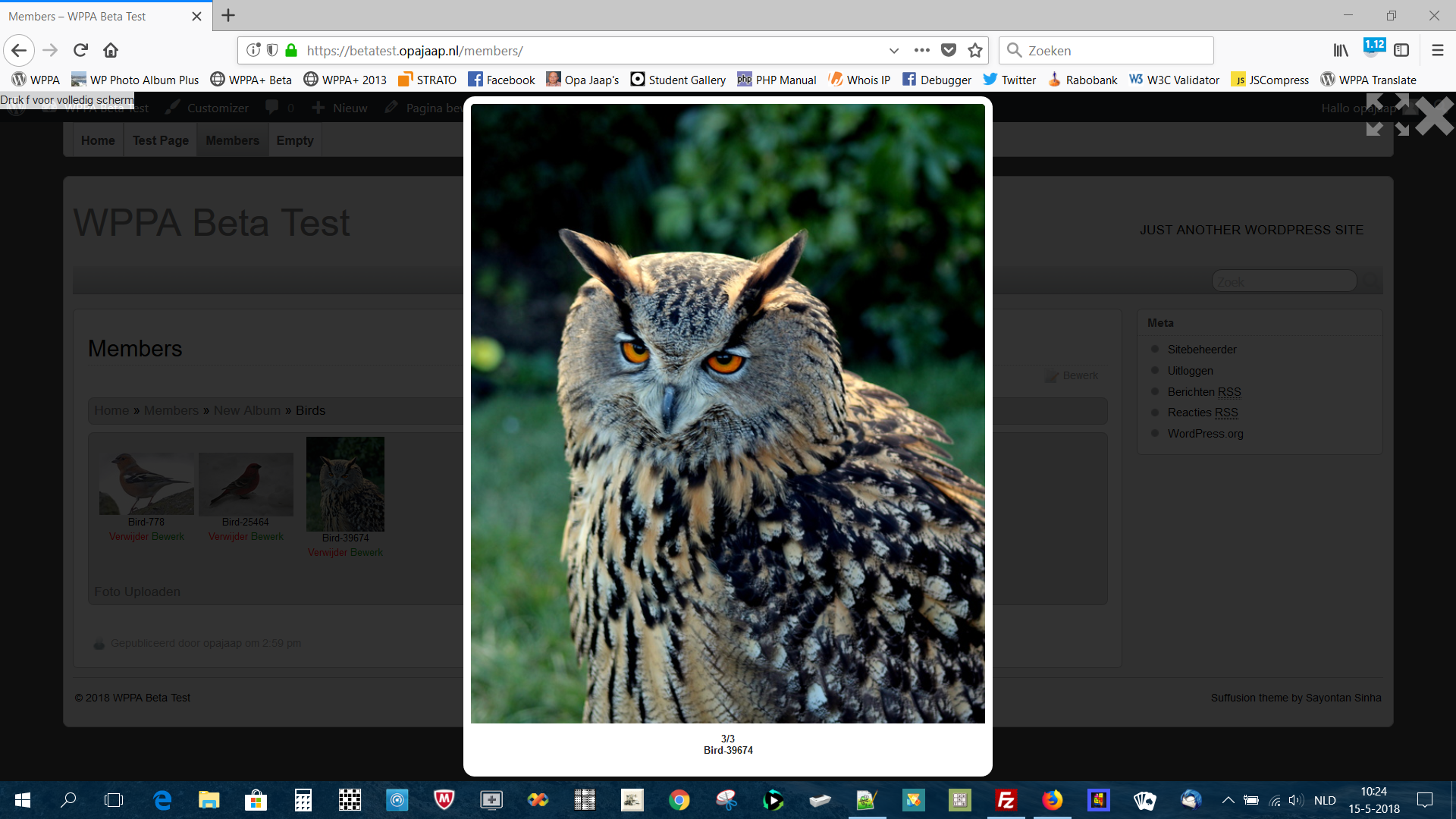Toggle lightbox fullscreen with the four-arrows icon
1456x819 pixels.
1388,115
